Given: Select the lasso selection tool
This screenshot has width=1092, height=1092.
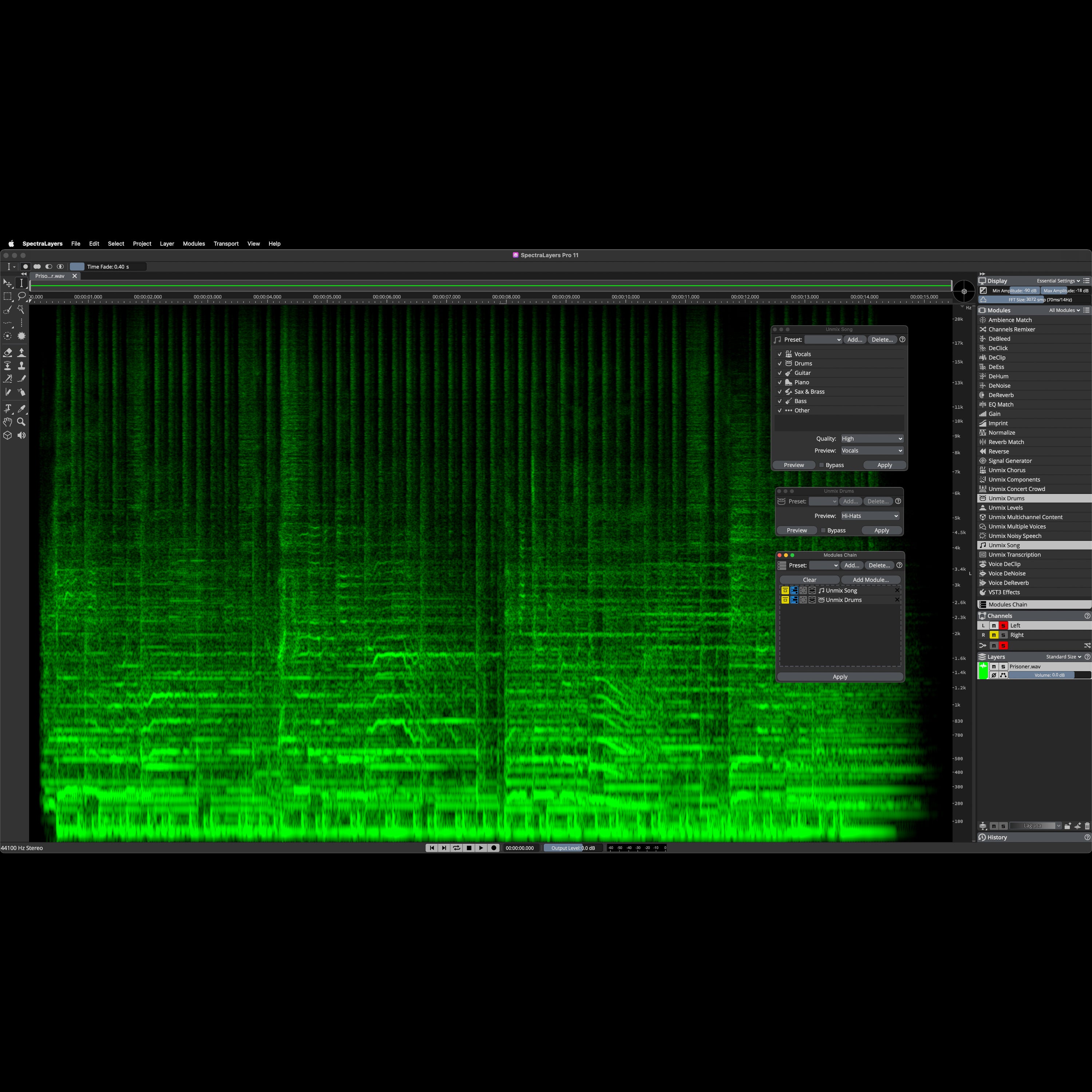Looking at the screenshot, I should click(x=21, y=296).
